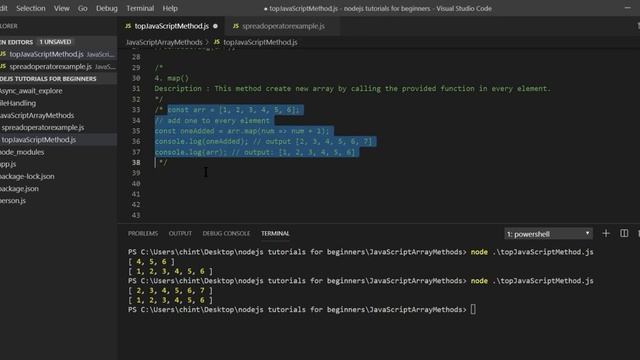Create a new terminal with plus icon

pos(606,233)
